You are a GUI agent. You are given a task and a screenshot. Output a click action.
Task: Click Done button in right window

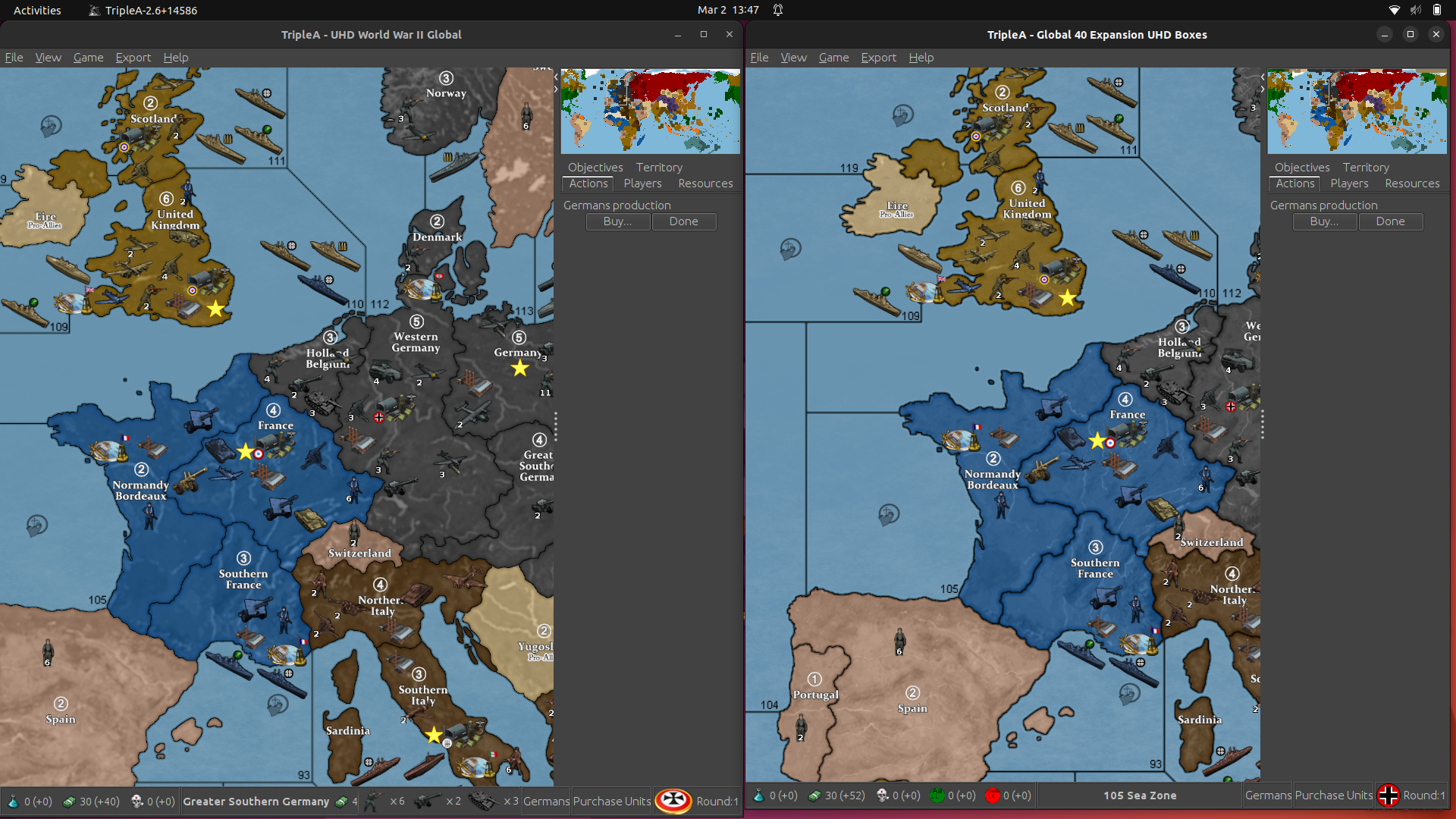[x=1390, y=221]
